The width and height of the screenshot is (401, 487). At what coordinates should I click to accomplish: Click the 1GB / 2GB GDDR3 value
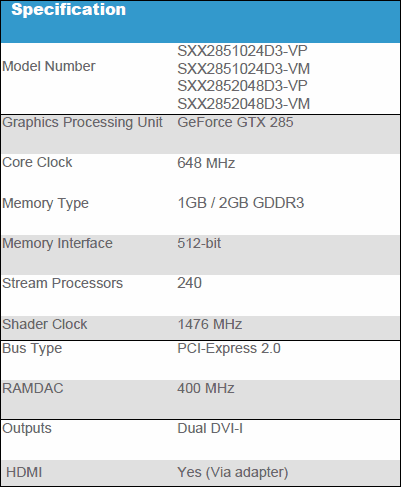coord(241,203)
